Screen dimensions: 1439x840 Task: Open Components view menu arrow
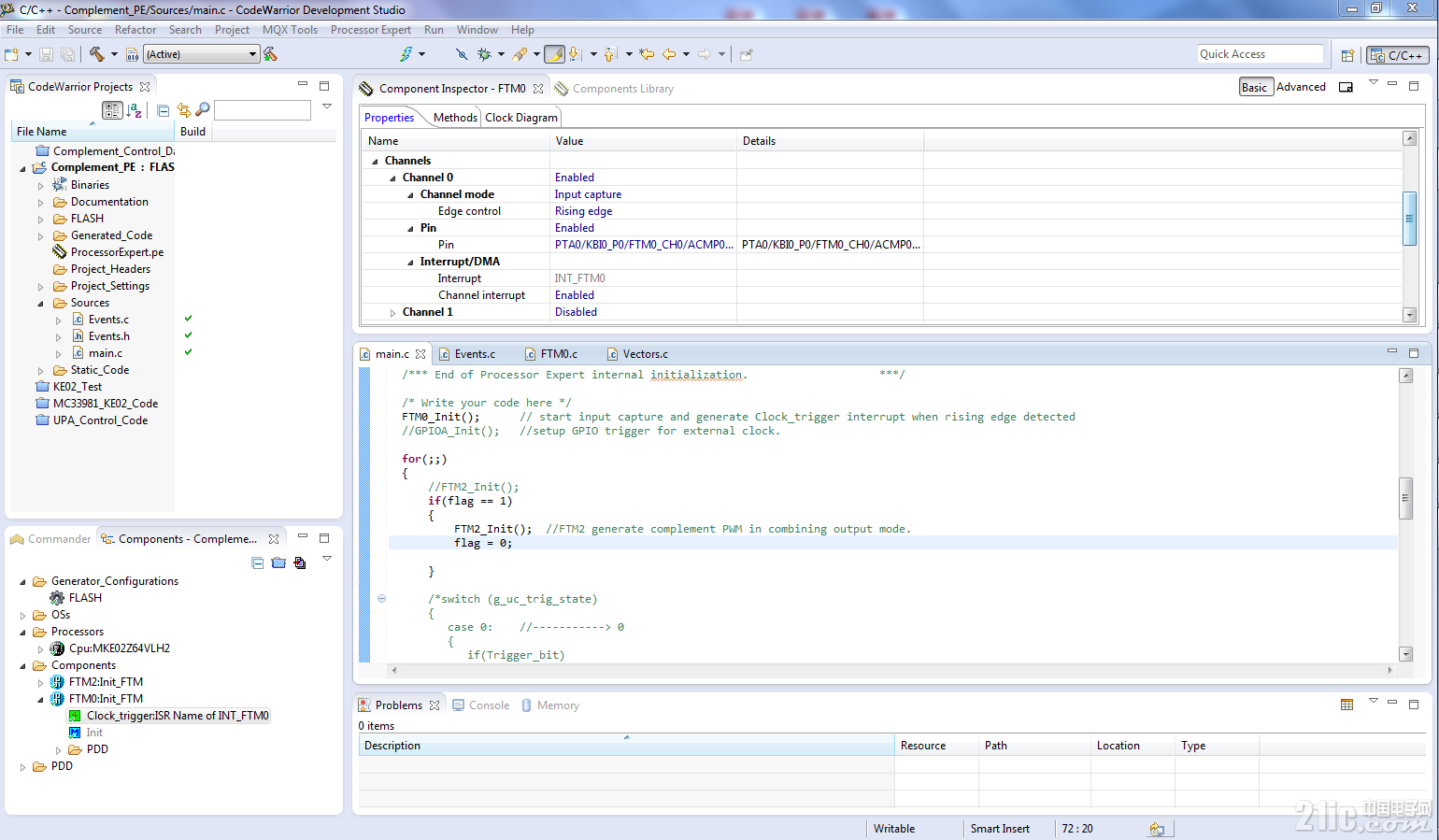(327, 559)
